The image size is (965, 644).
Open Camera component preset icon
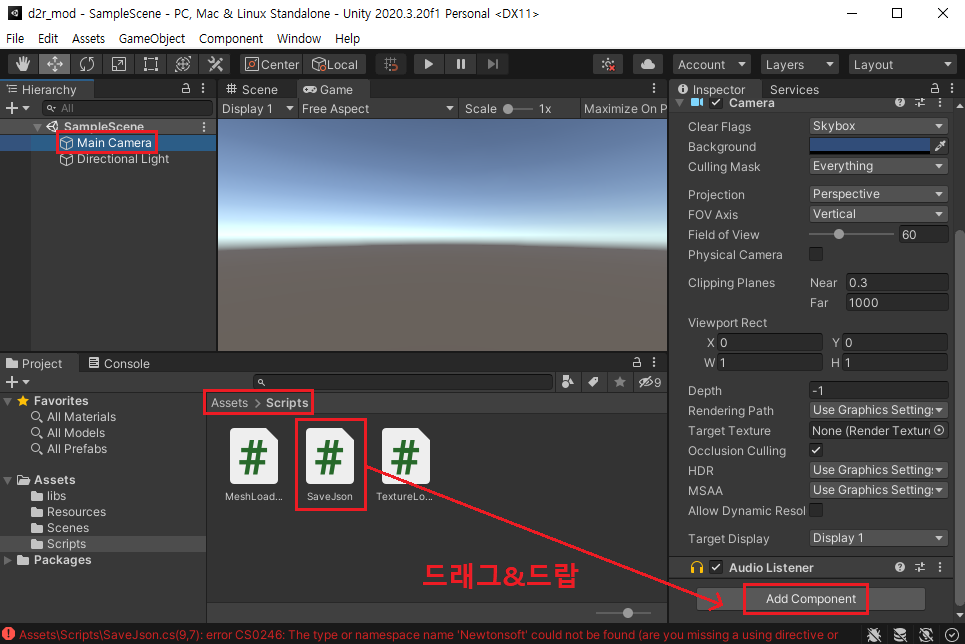[920, 103]
